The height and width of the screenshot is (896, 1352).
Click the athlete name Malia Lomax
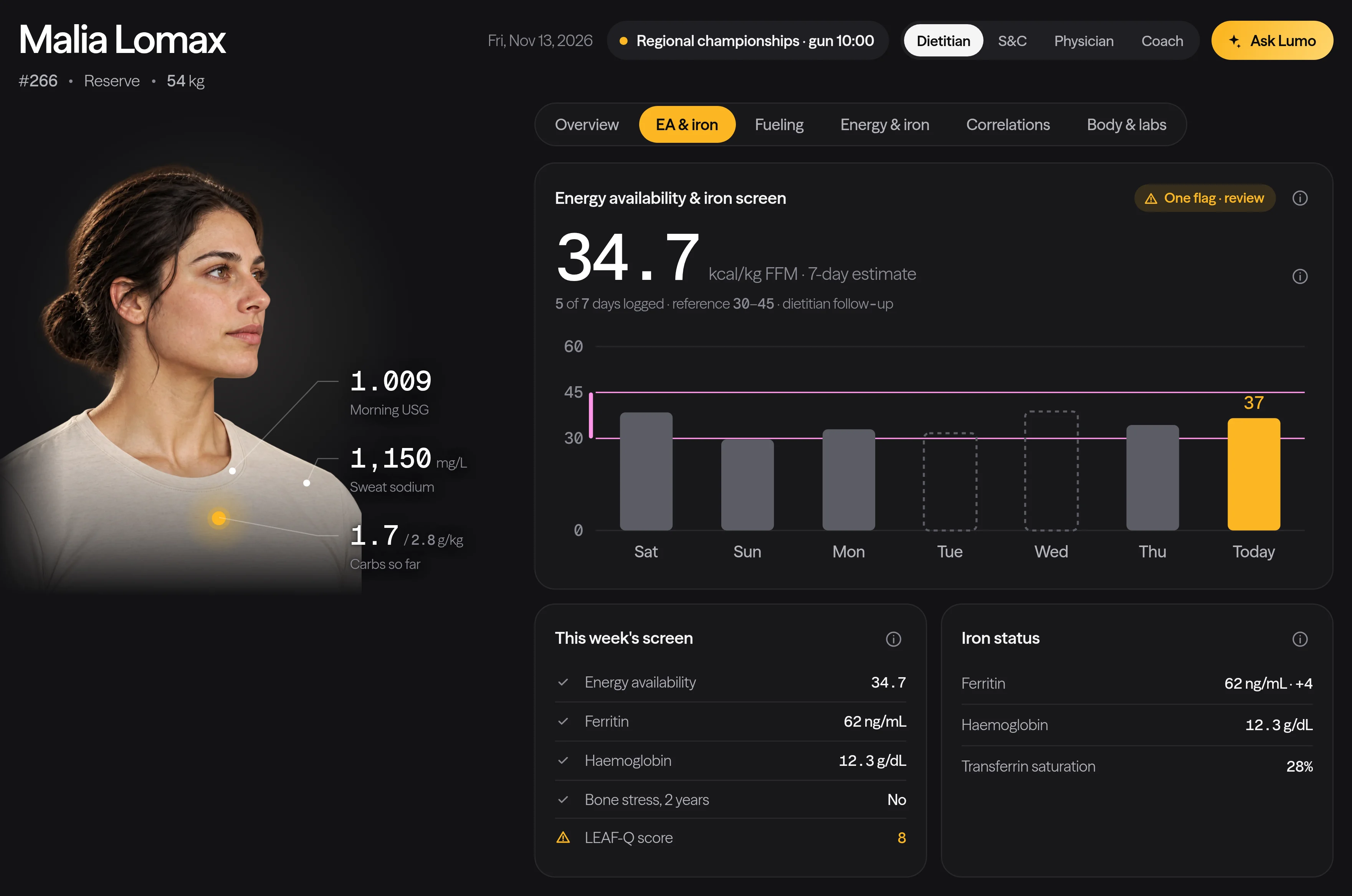(x=122, y=40)
